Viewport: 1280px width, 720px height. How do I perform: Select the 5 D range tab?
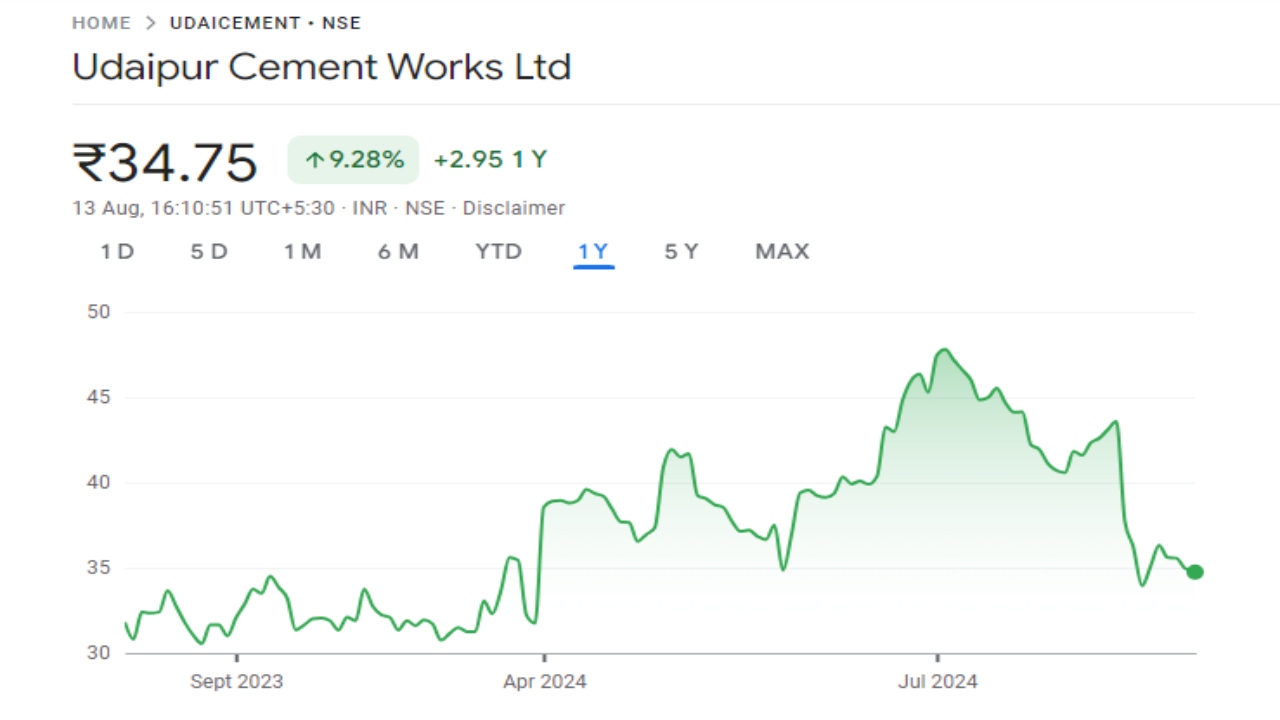(x=209, y=251)
